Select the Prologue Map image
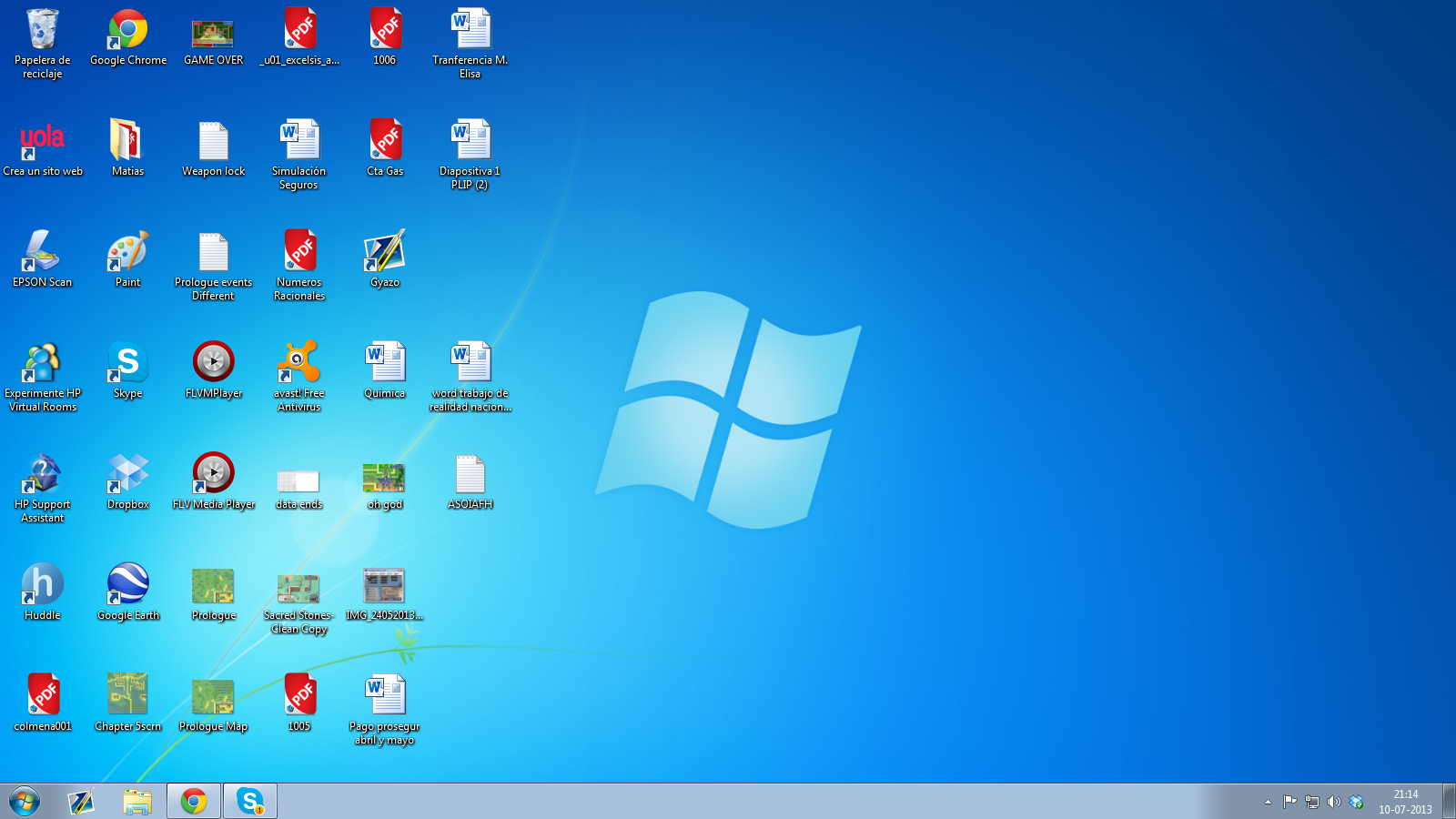1456x819 pixels. 213,704
